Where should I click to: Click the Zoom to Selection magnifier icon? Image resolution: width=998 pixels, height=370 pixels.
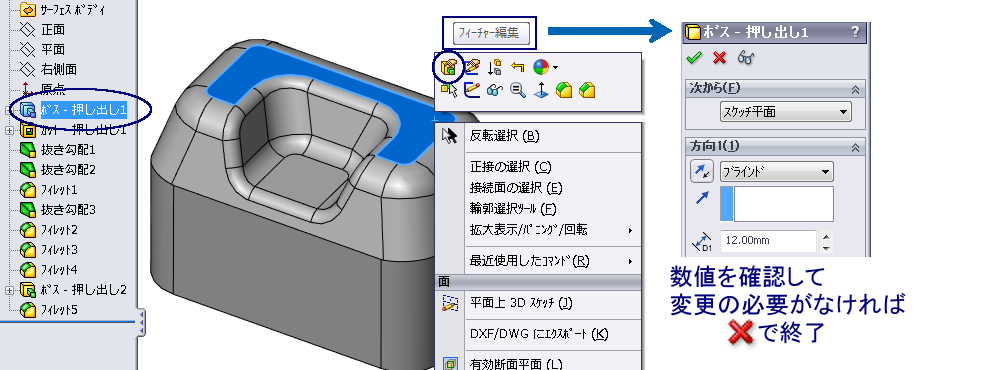(518, 90)
